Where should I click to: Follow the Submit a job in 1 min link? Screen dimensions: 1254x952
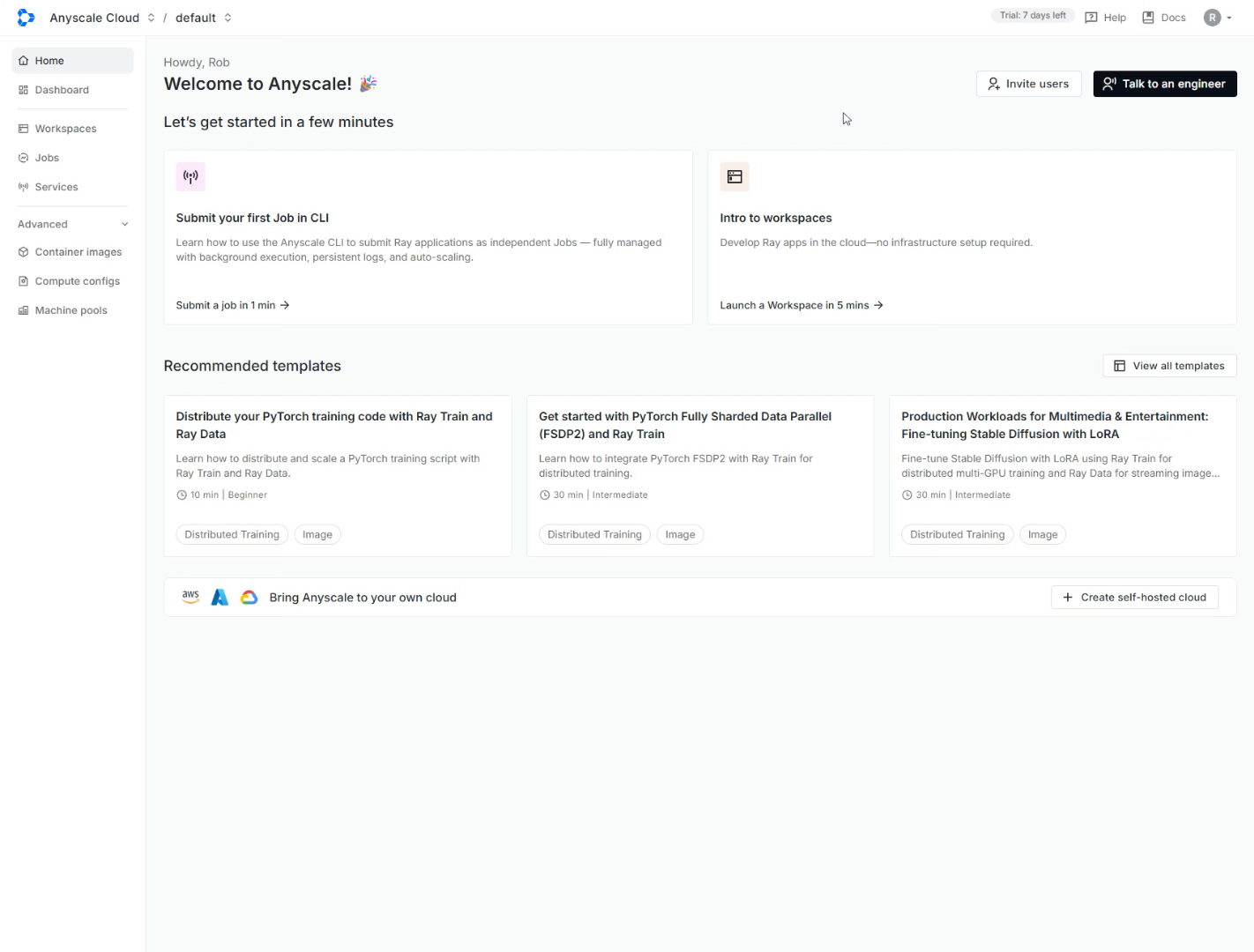coord(233,305)
